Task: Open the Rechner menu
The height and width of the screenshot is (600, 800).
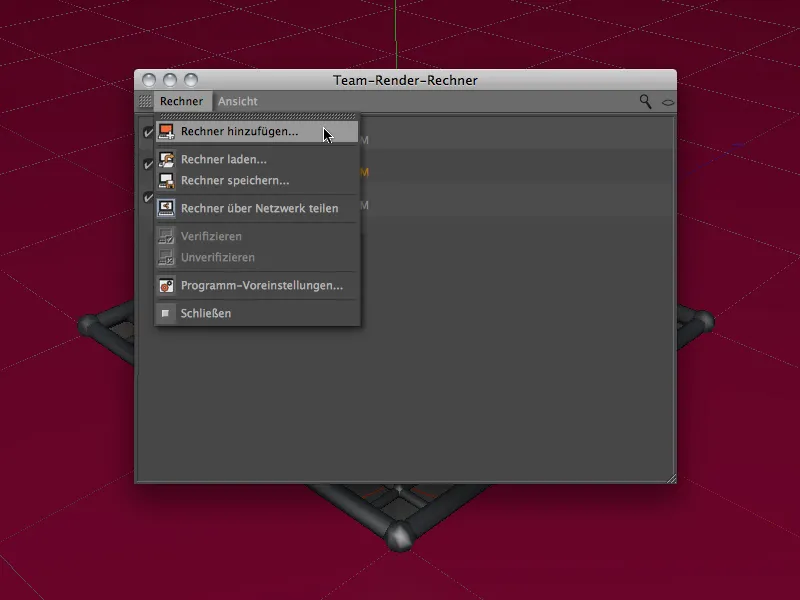Action: pyautogui.click(x=181, y=101)
